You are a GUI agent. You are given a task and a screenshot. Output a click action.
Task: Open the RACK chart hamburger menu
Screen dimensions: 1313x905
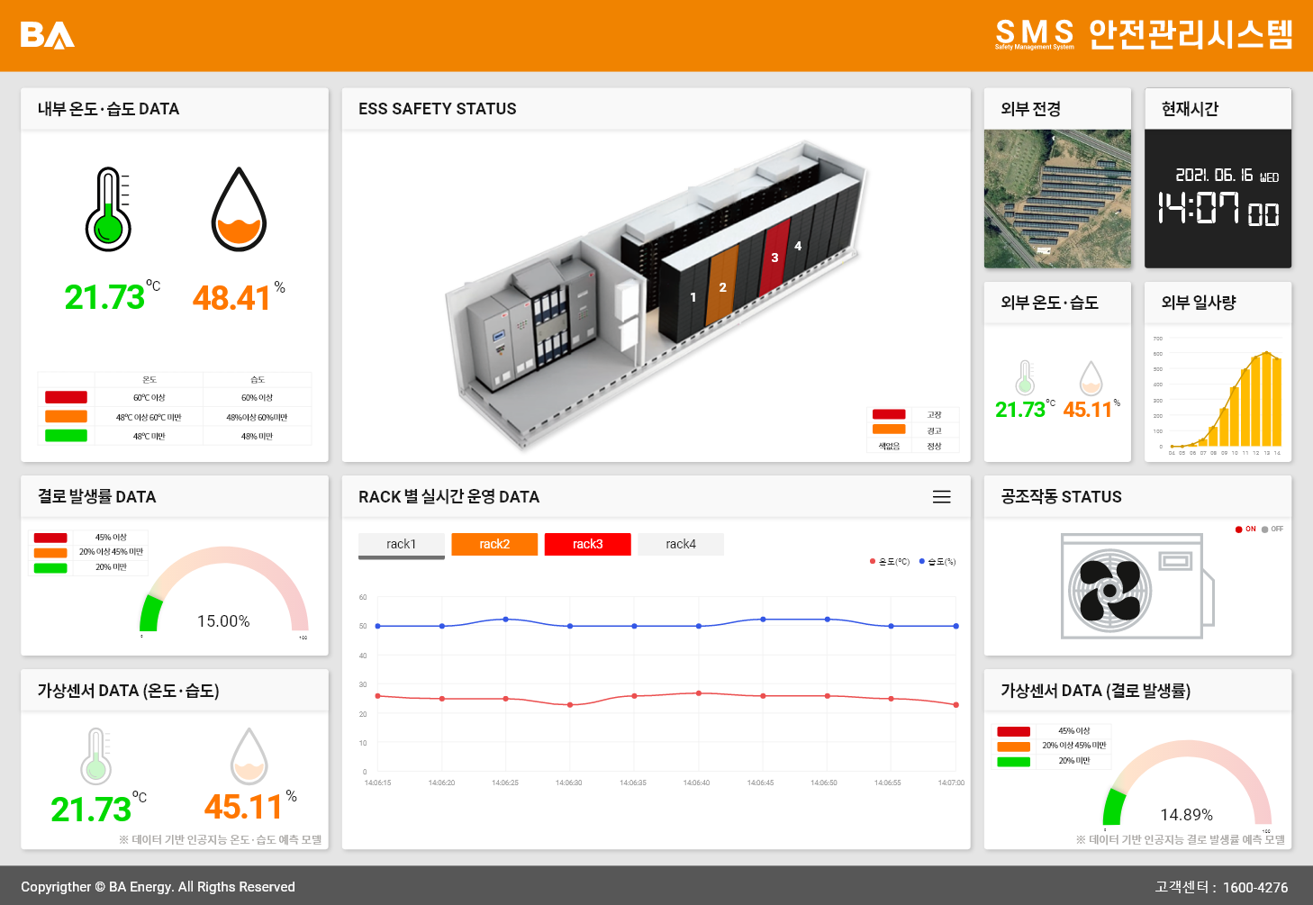tap(941, 497)
